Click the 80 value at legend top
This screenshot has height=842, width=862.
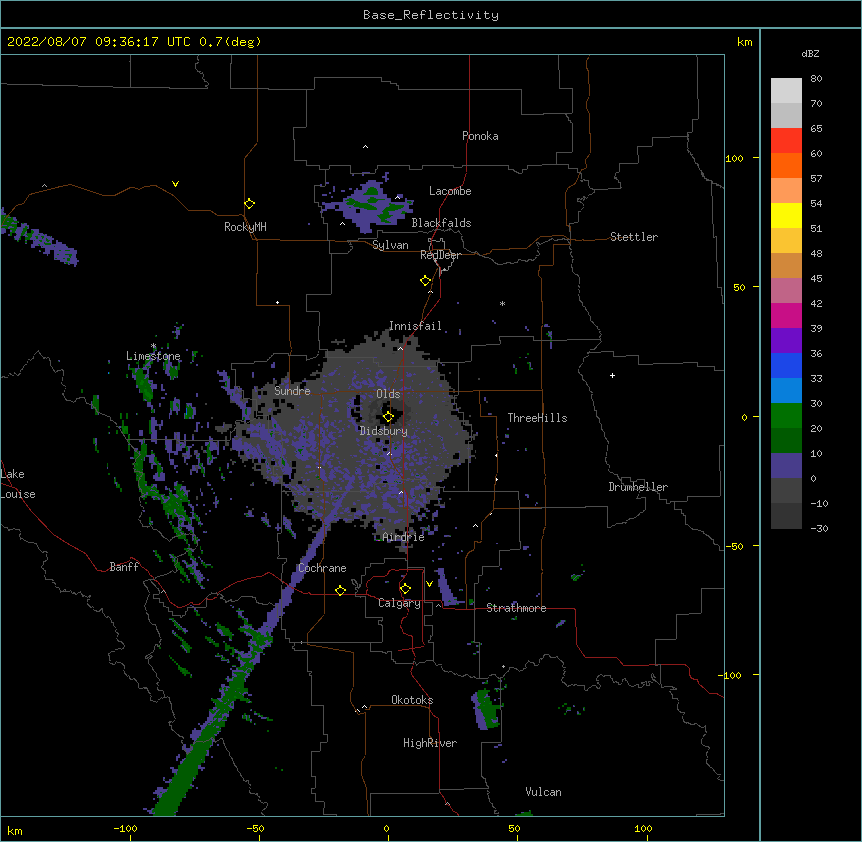[x=816, y=79]
